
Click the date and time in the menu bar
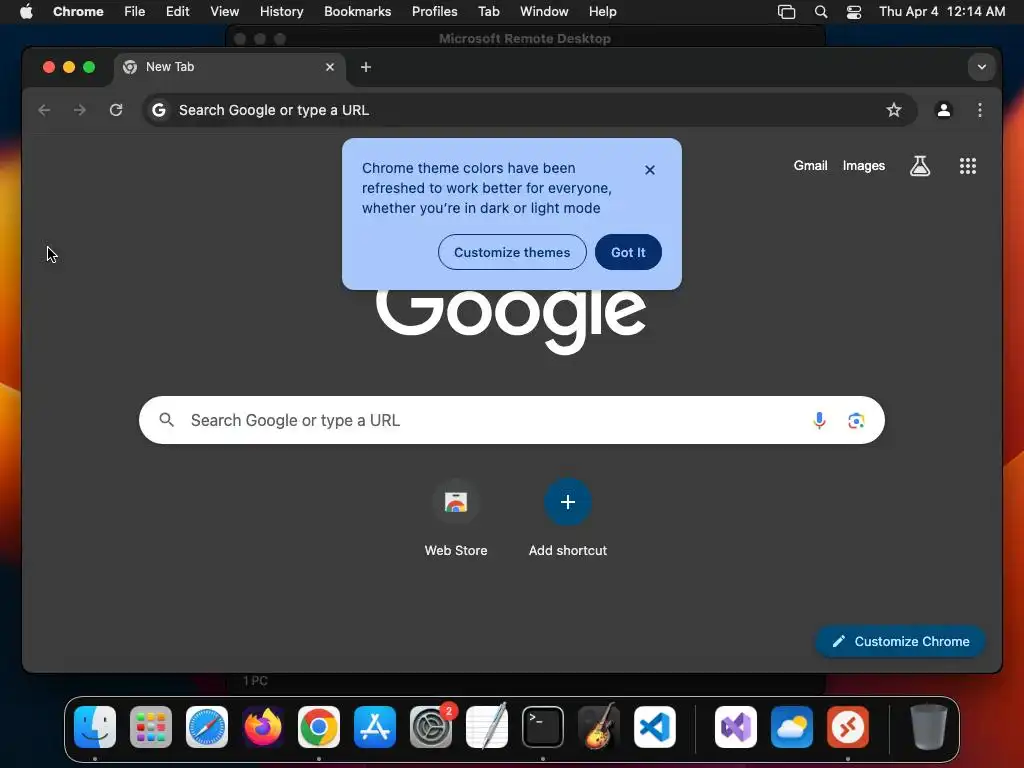(x=942, y=12)
